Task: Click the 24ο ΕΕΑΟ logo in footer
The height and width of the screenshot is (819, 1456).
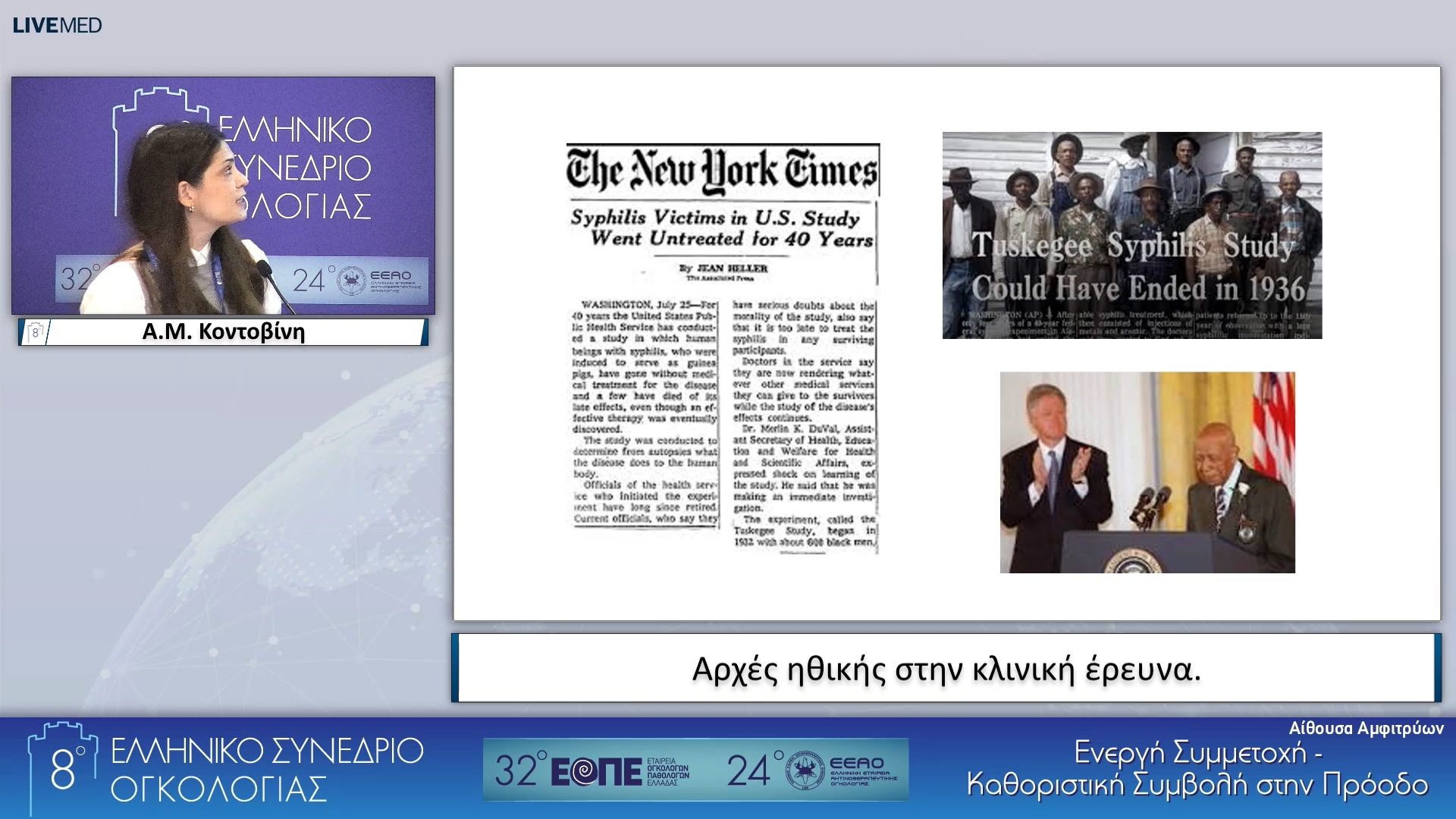Action: click(812, 770)
